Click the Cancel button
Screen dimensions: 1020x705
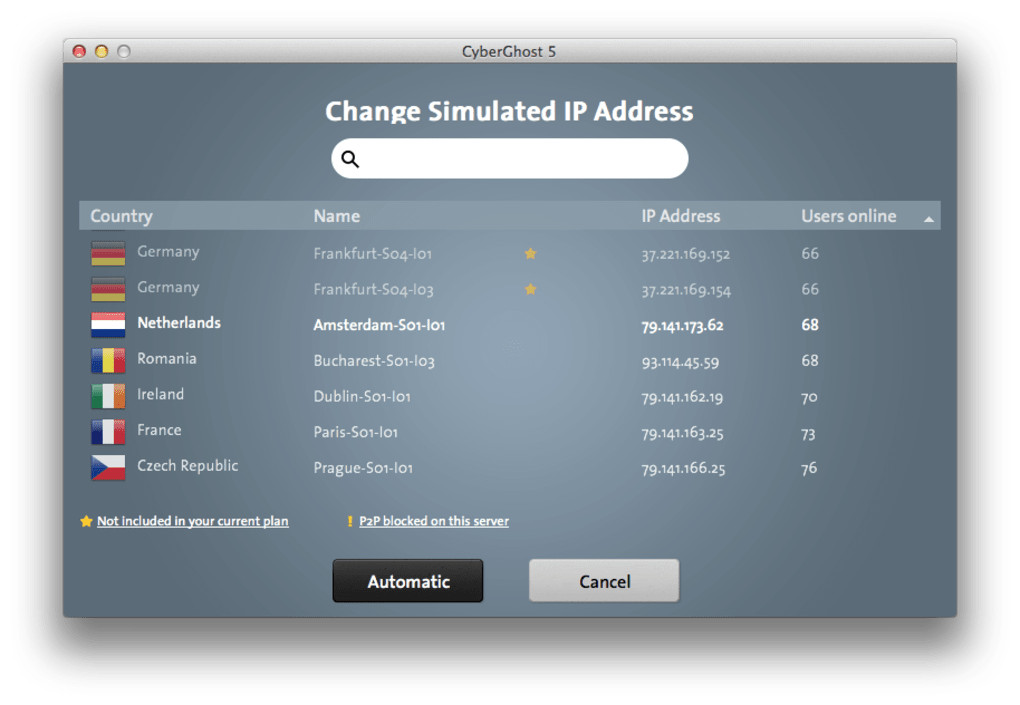pos(604,581)
